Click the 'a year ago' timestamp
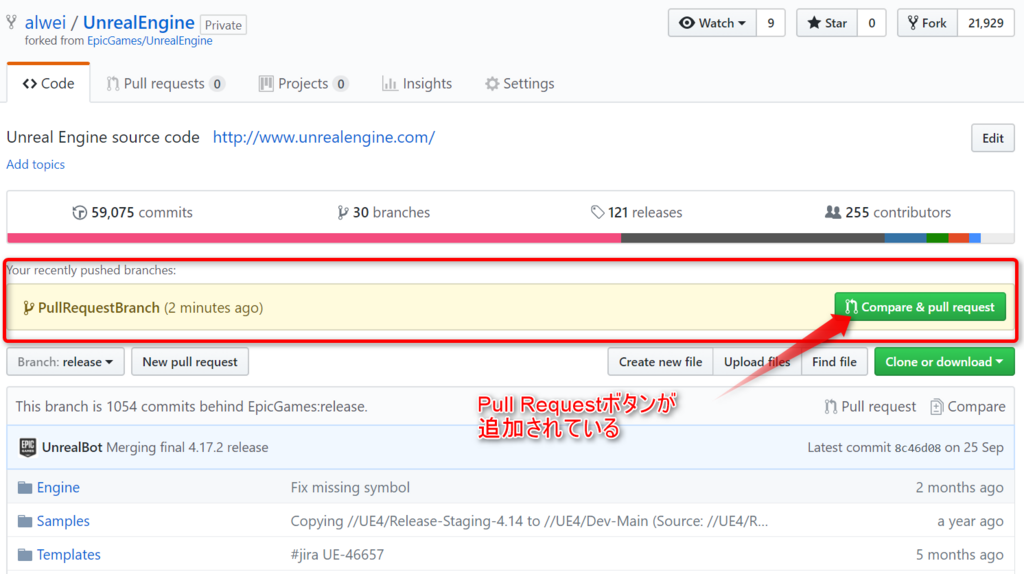1024x574 pixels. pos(970,521)
